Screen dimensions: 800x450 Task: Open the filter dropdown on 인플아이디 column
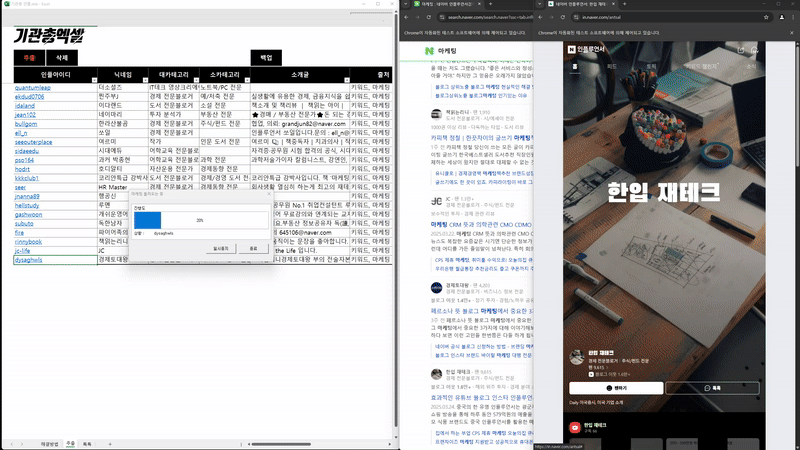pyautogui.click(x=94, y=80)
